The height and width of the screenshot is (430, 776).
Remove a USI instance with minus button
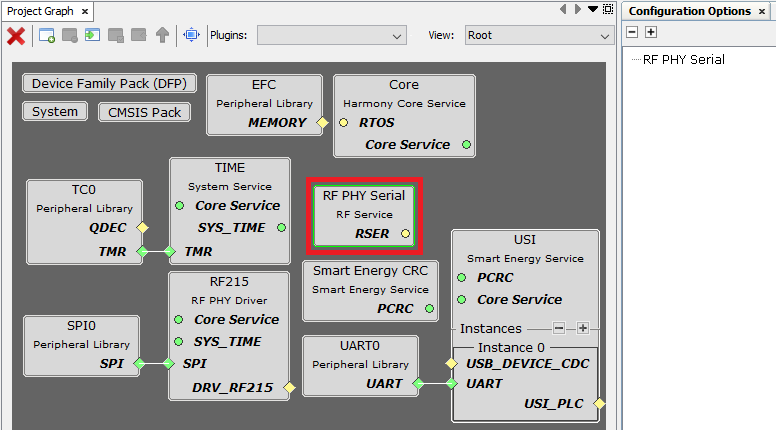tap(559, 328)
